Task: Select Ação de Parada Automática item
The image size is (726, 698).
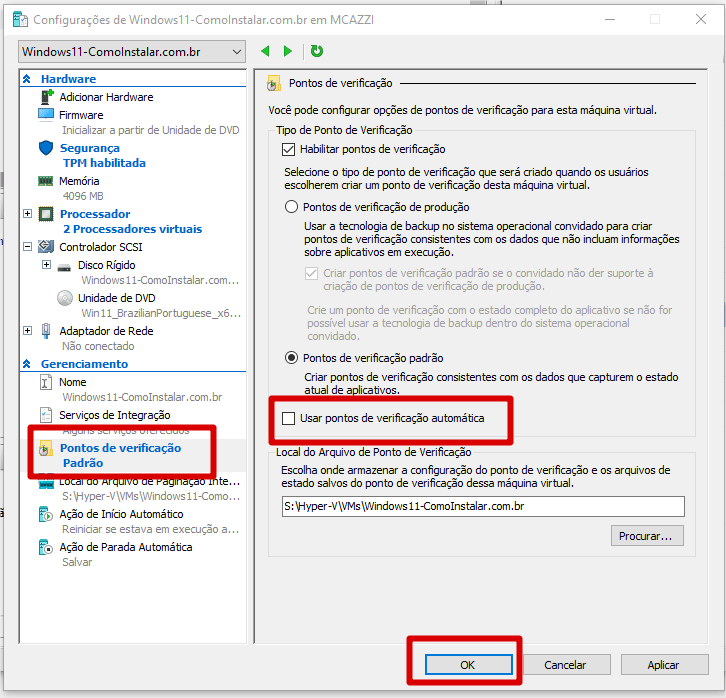Action: coord(125,547)
